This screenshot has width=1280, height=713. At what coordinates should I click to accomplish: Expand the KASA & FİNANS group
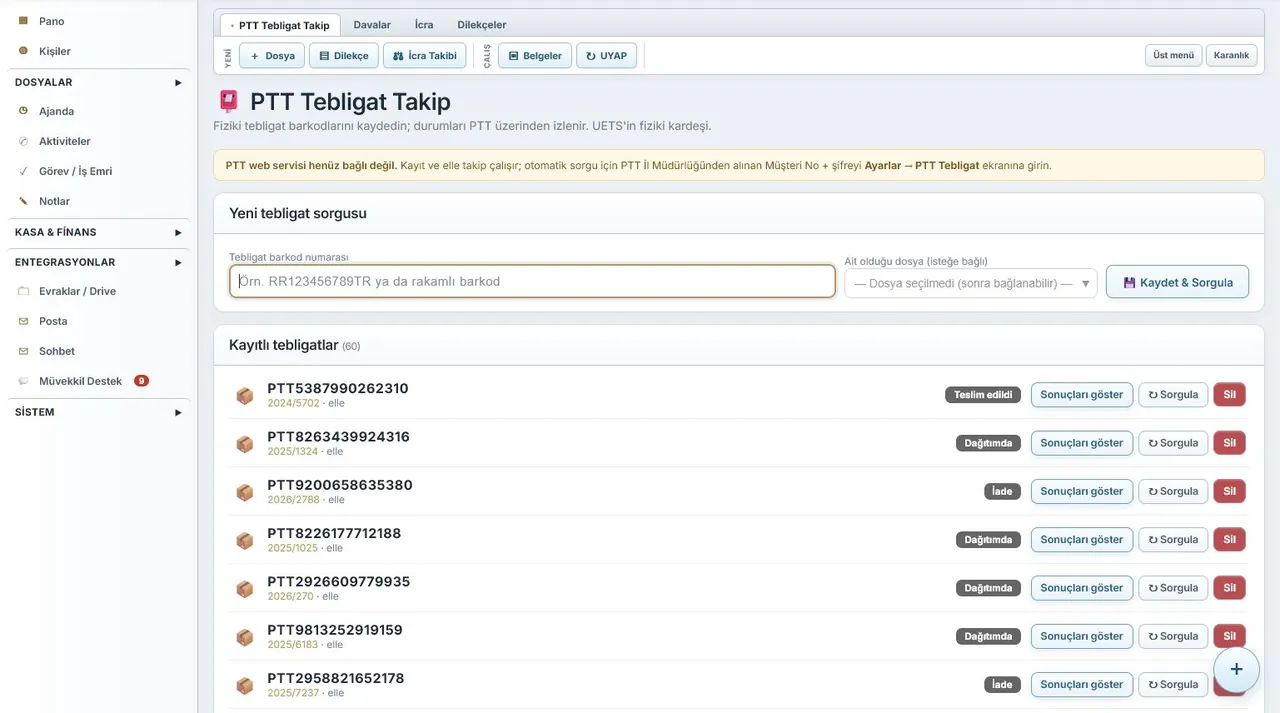pos(98,232)
